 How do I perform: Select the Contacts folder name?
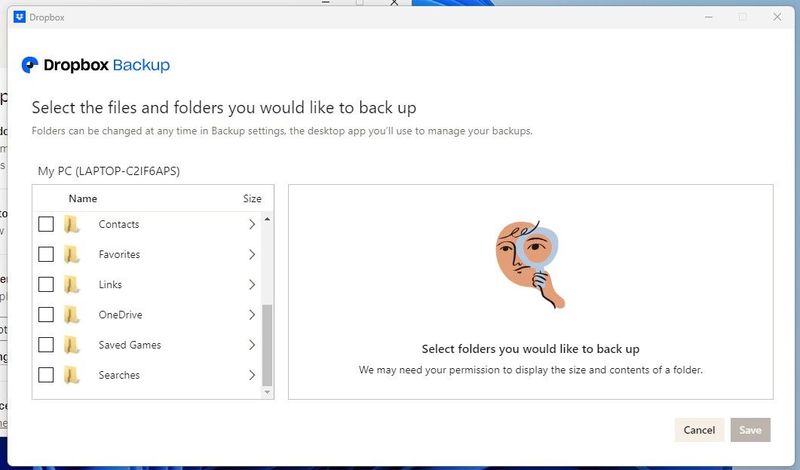[119, 224]
